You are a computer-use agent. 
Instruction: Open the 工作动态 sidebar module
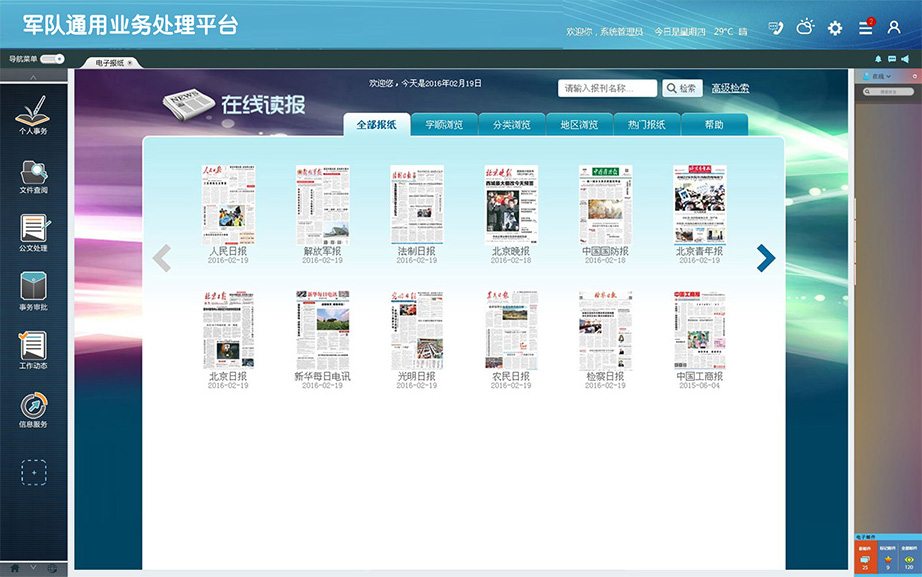[34, 350]
